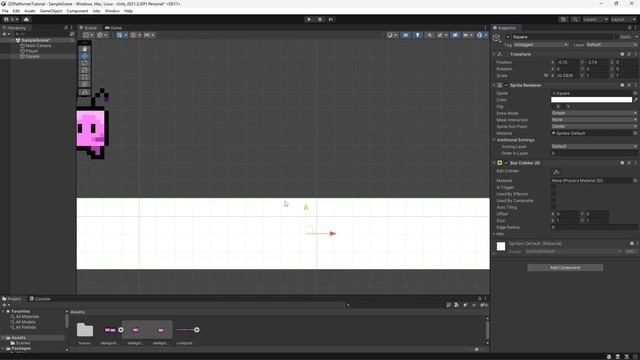Click the Position X field
The height and width of the screenshot is (360, 640).
point(567,62)
